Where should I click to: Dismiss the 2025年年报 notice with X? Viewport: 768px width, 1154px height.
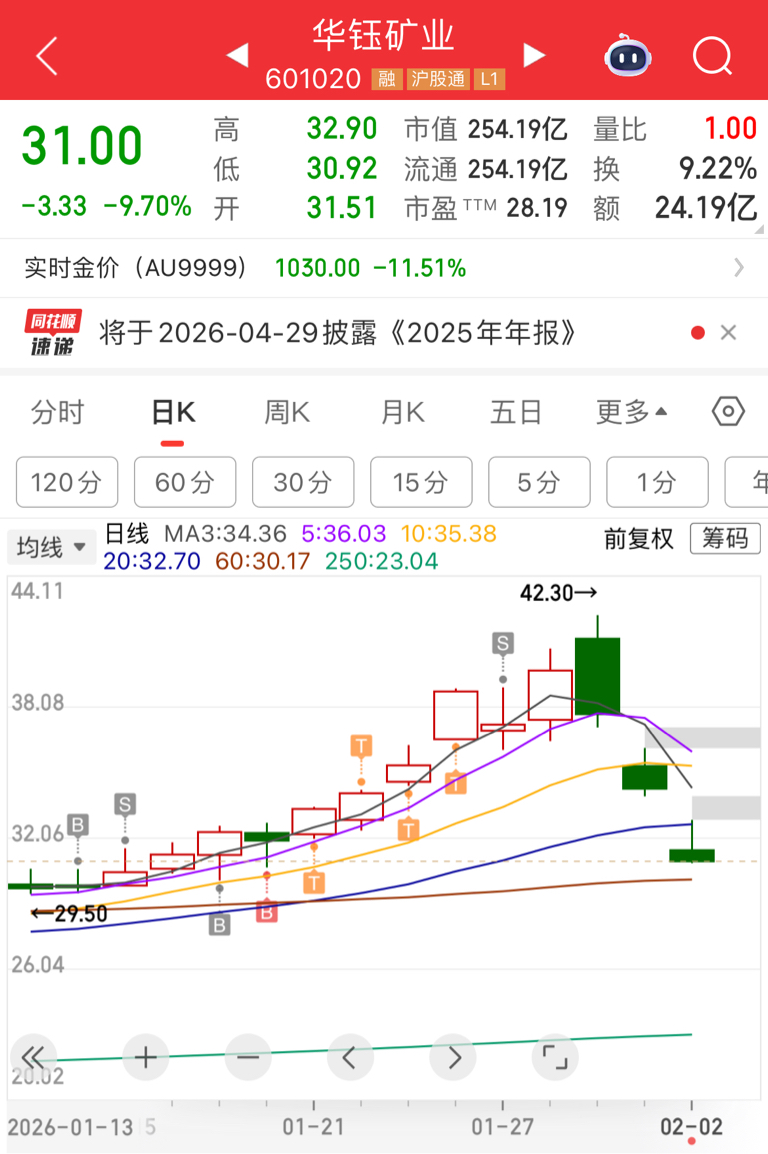[728, 333]
